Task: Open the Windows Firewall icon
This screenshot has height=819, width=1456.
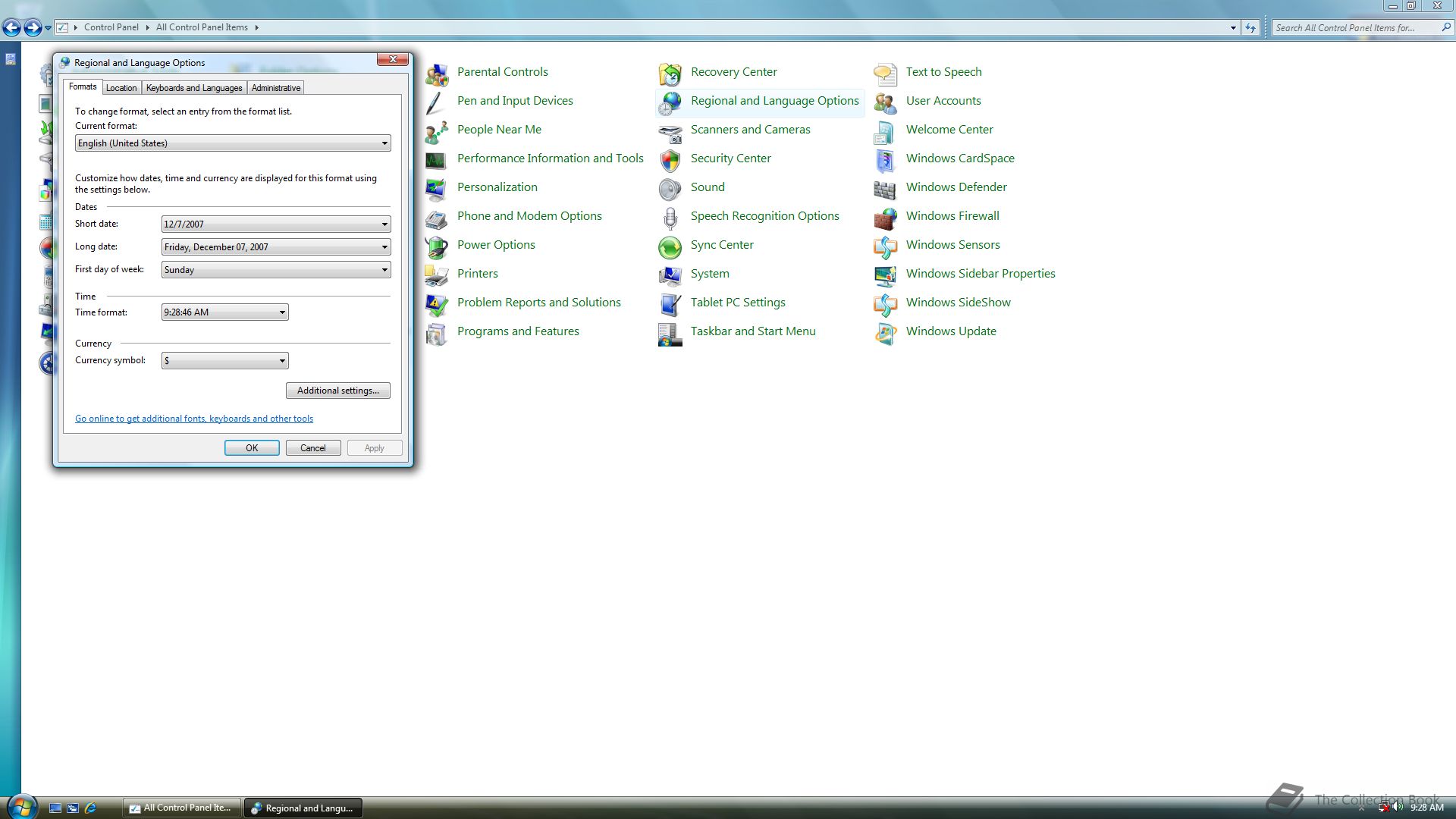Action: tap(886, 218)
